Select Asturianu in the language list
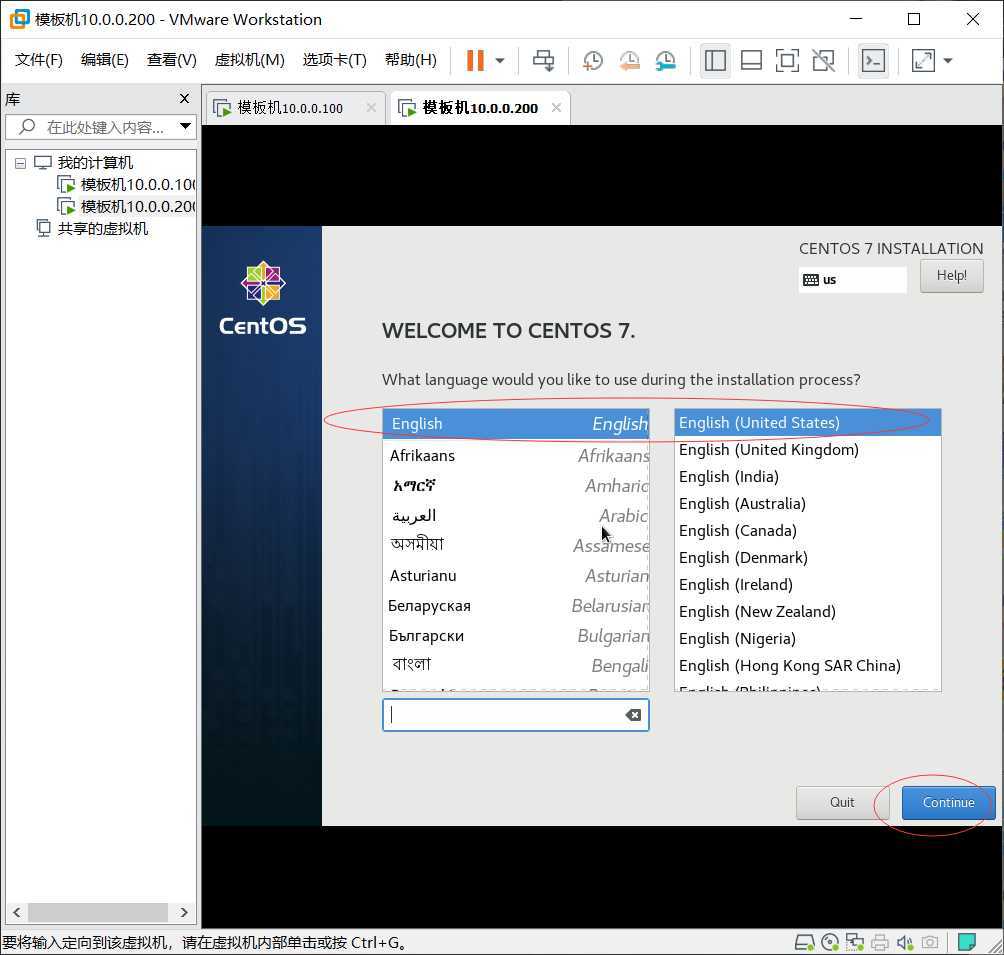The image size is (1004, 955). tap(516, 576)
